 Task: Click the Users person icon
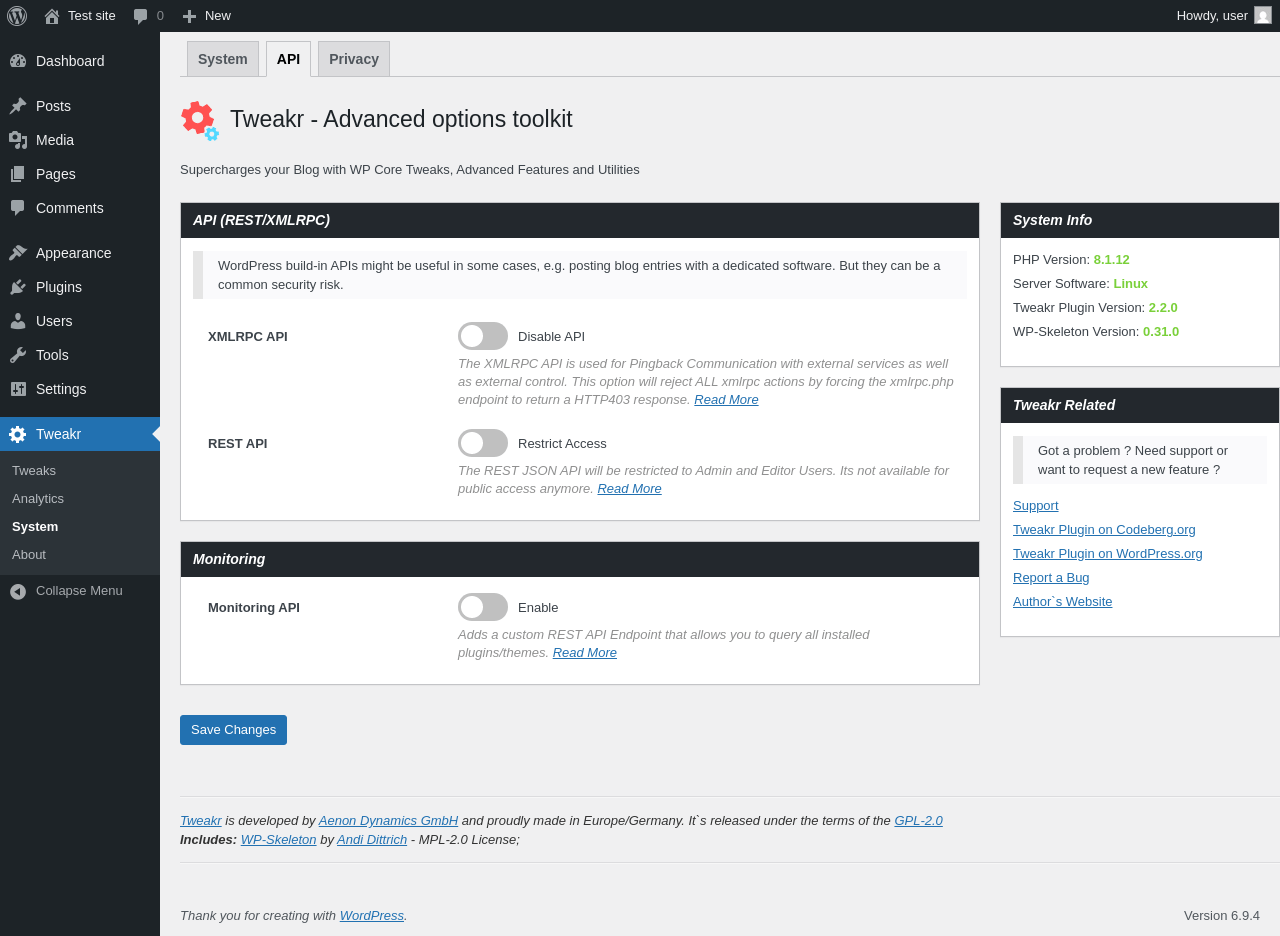pyautogui.click(x=18, y=321)
